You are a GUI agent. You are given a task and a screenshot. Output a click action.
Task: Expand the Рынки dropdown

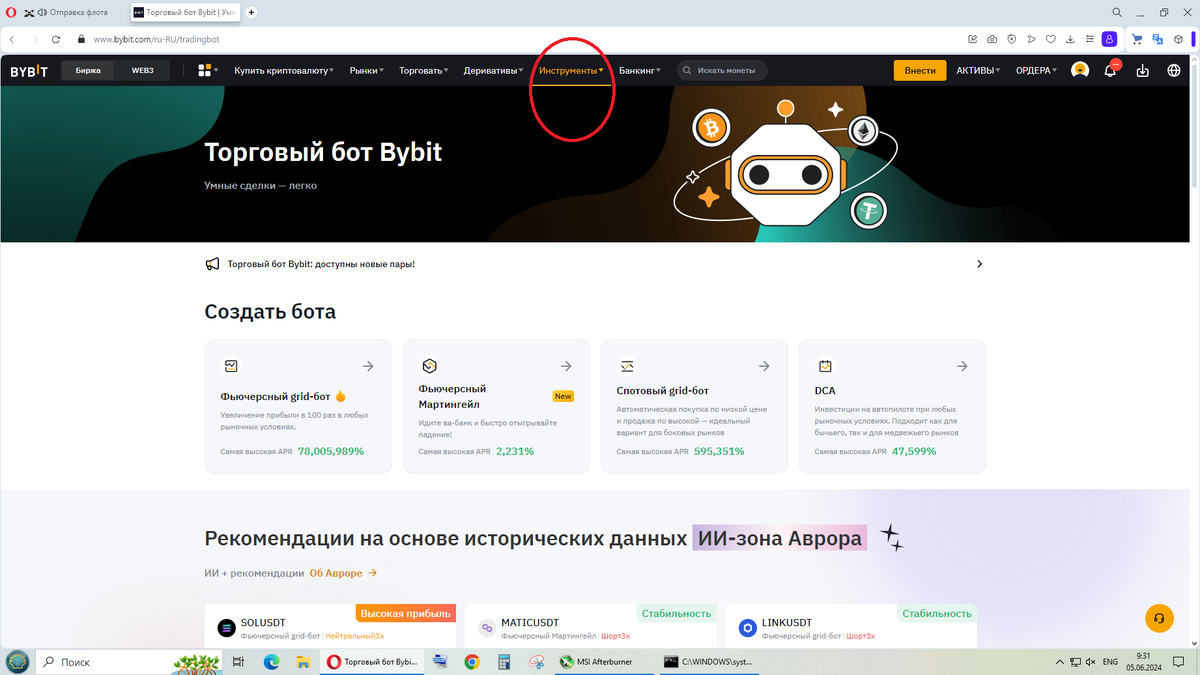click(367, 71)
